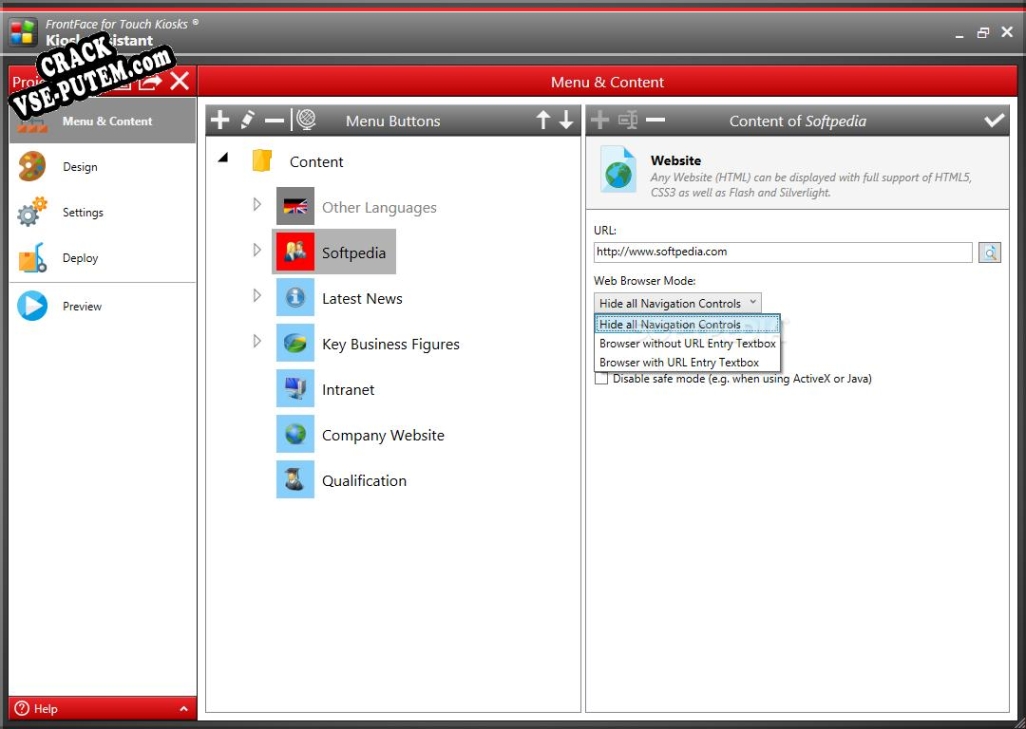The image size is (1026, 729).
Task: Choose Browser without URL Entry Textbox option
Action: [687, 344]
